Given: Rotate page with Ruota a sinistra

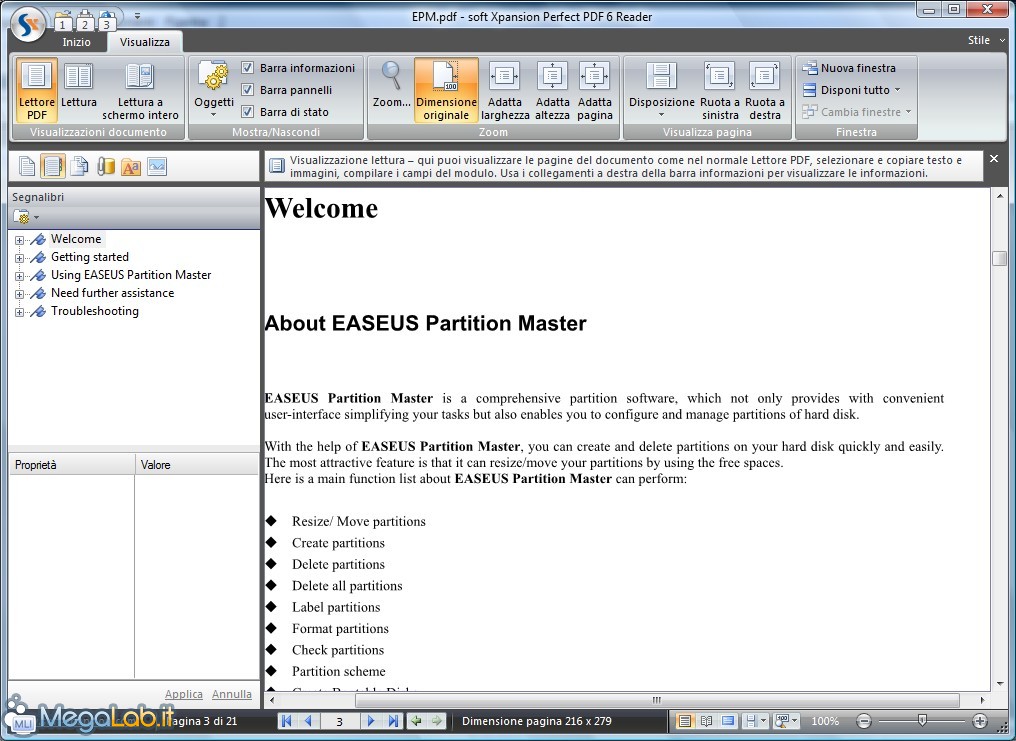Looking at the screenshot, I should 720,90.
